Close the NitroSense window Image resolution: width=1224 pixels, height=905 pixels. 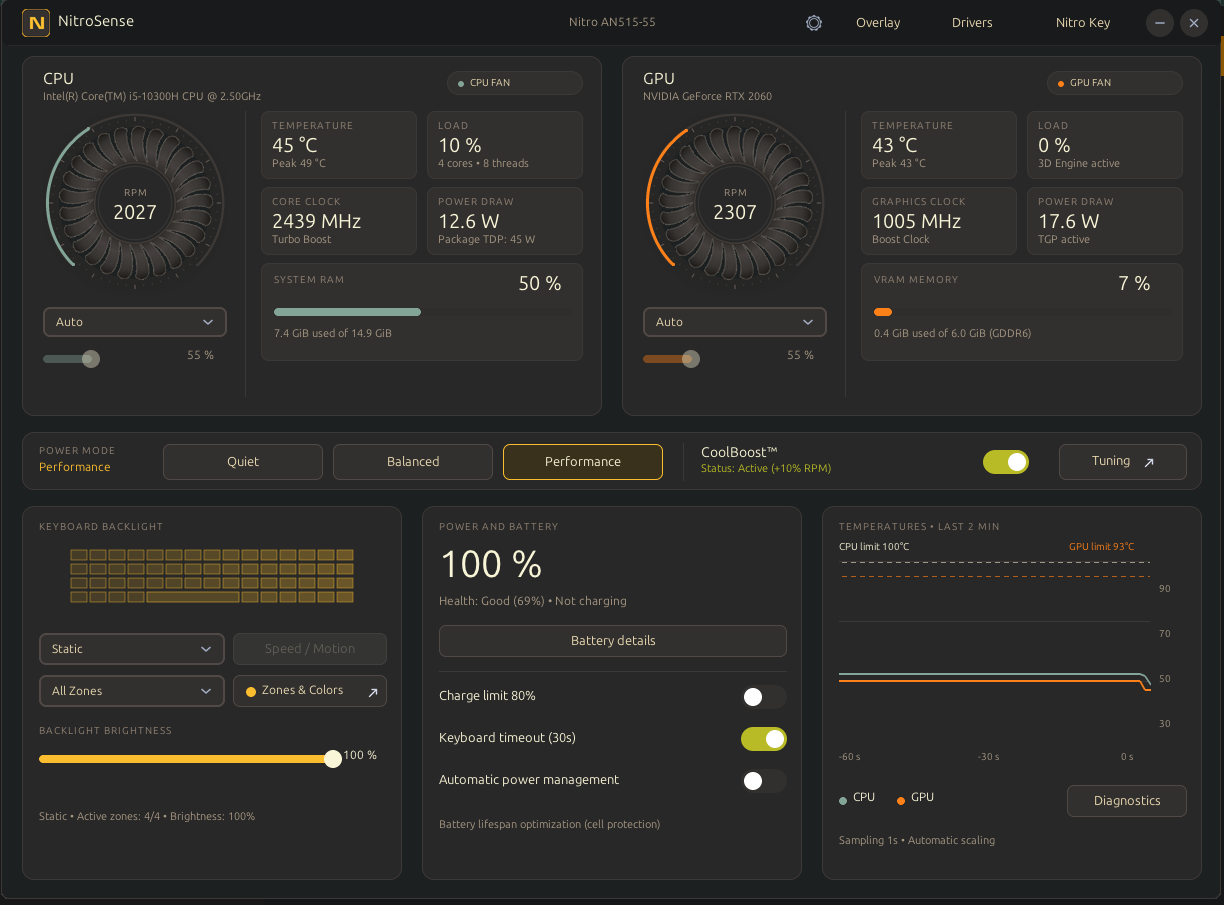(x=1193, y=23)
